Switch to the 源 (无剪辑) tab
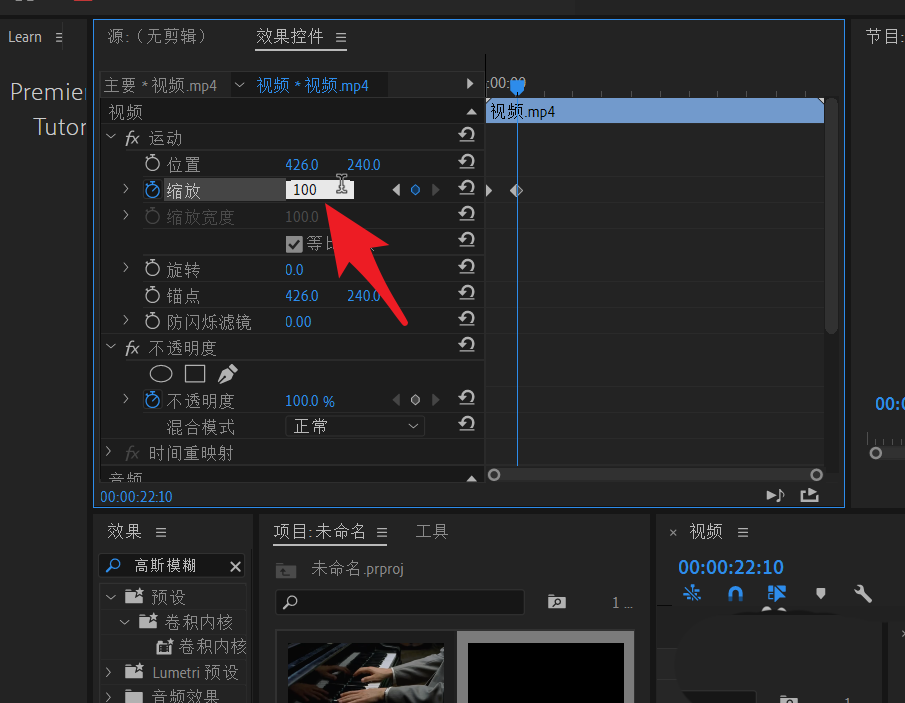Viewport: 905px width, 703px height. point(156,36)
